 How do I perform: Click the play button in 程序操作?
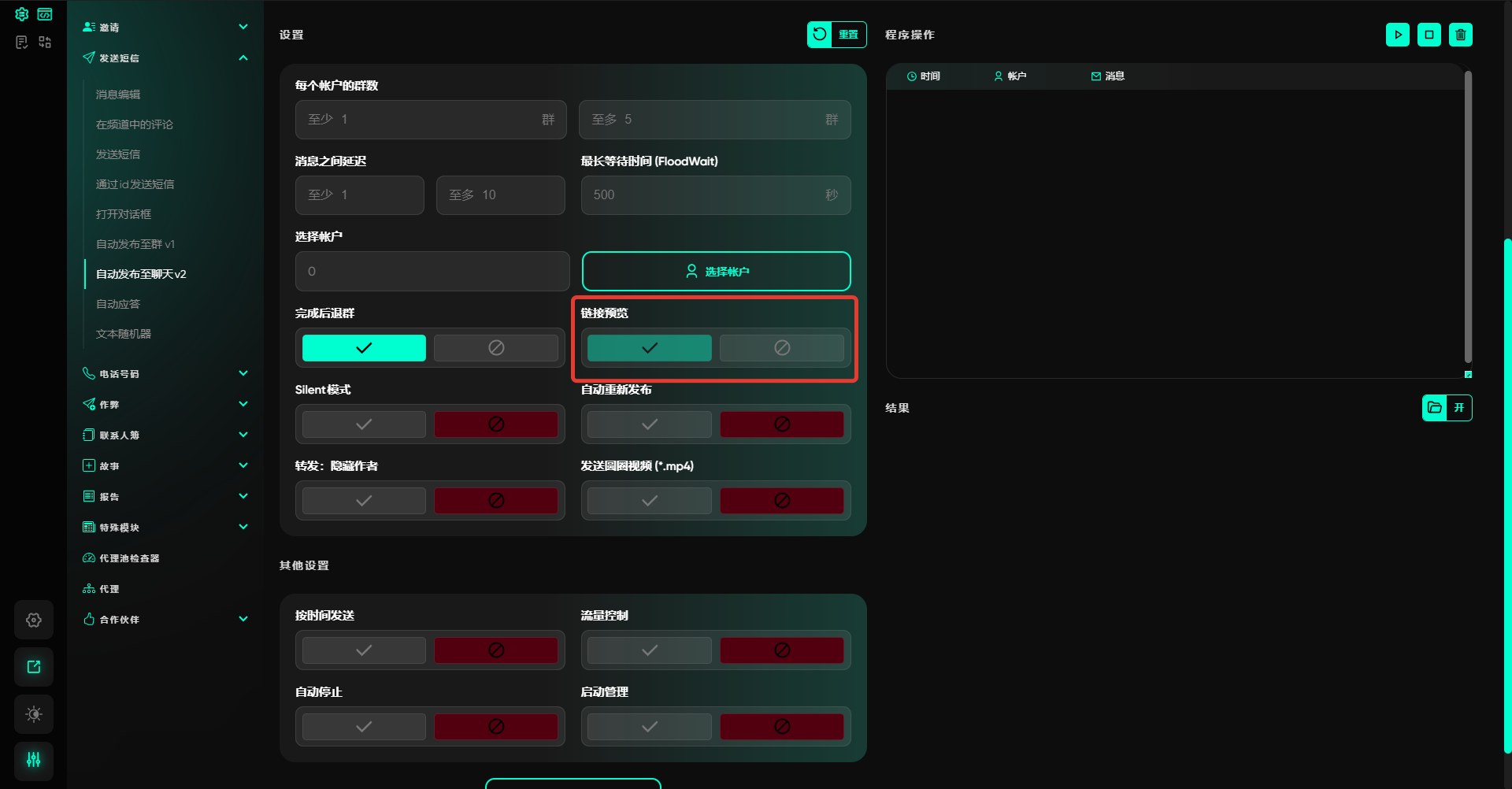point(1397,35)
